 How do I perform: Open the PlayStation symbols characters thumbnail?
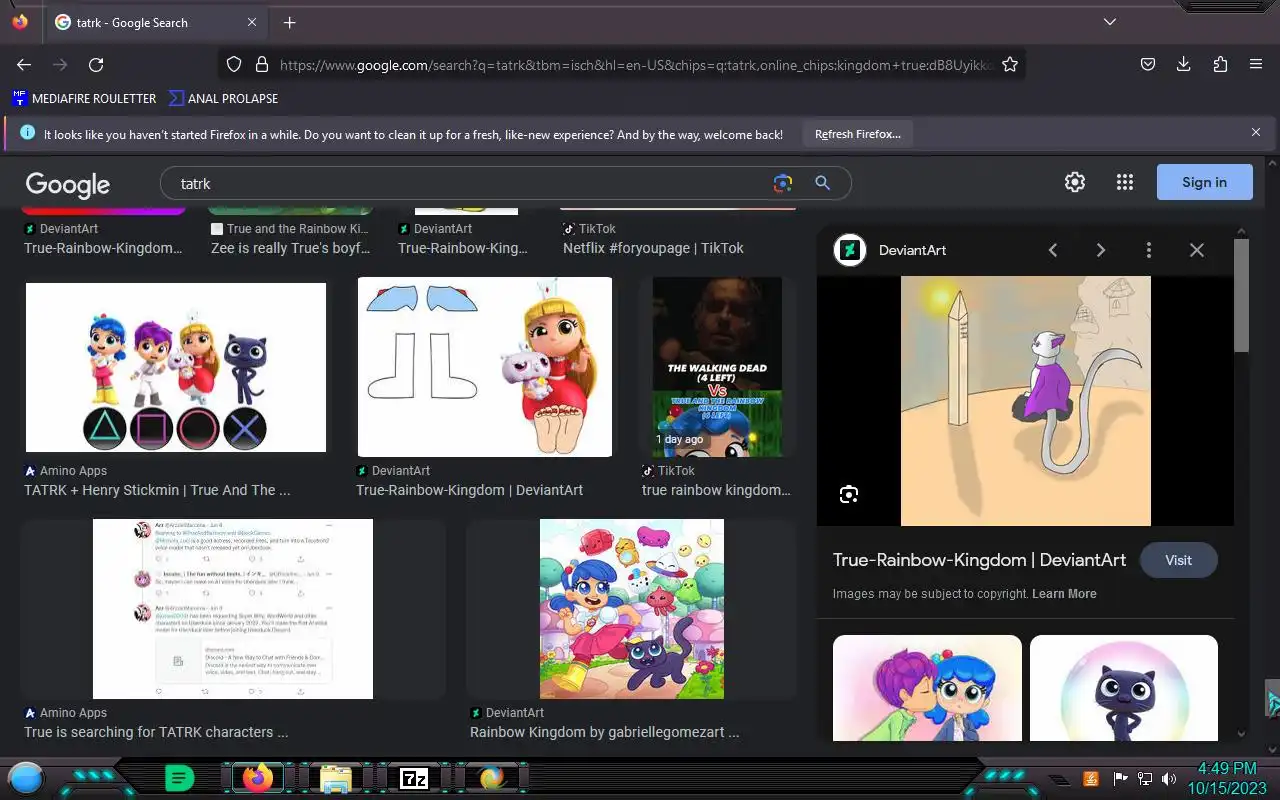(x=176, y=367)
